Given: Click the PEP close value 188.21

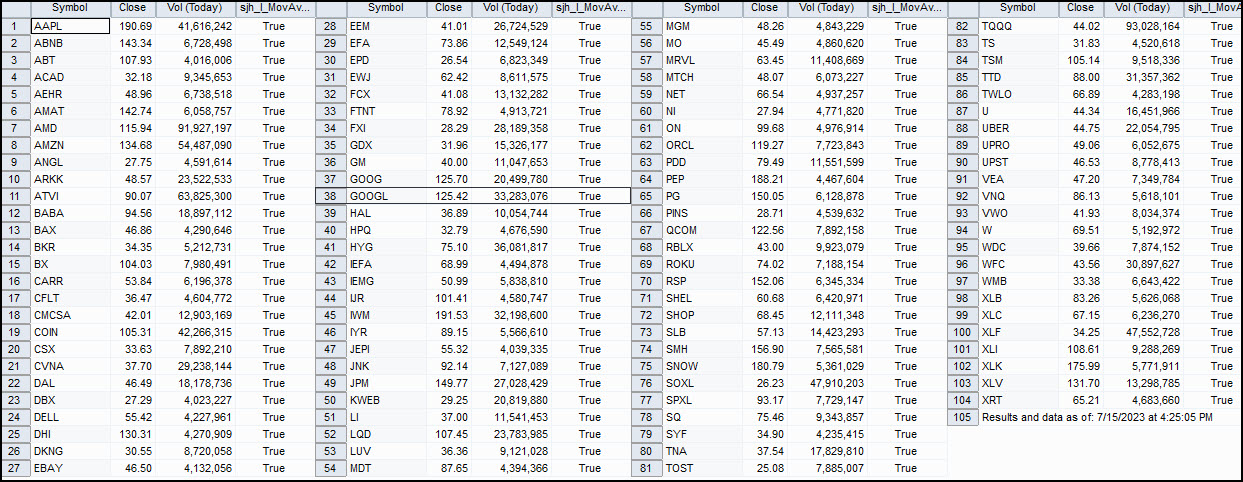Looking at the screenshot, I should tap(764, 179).
